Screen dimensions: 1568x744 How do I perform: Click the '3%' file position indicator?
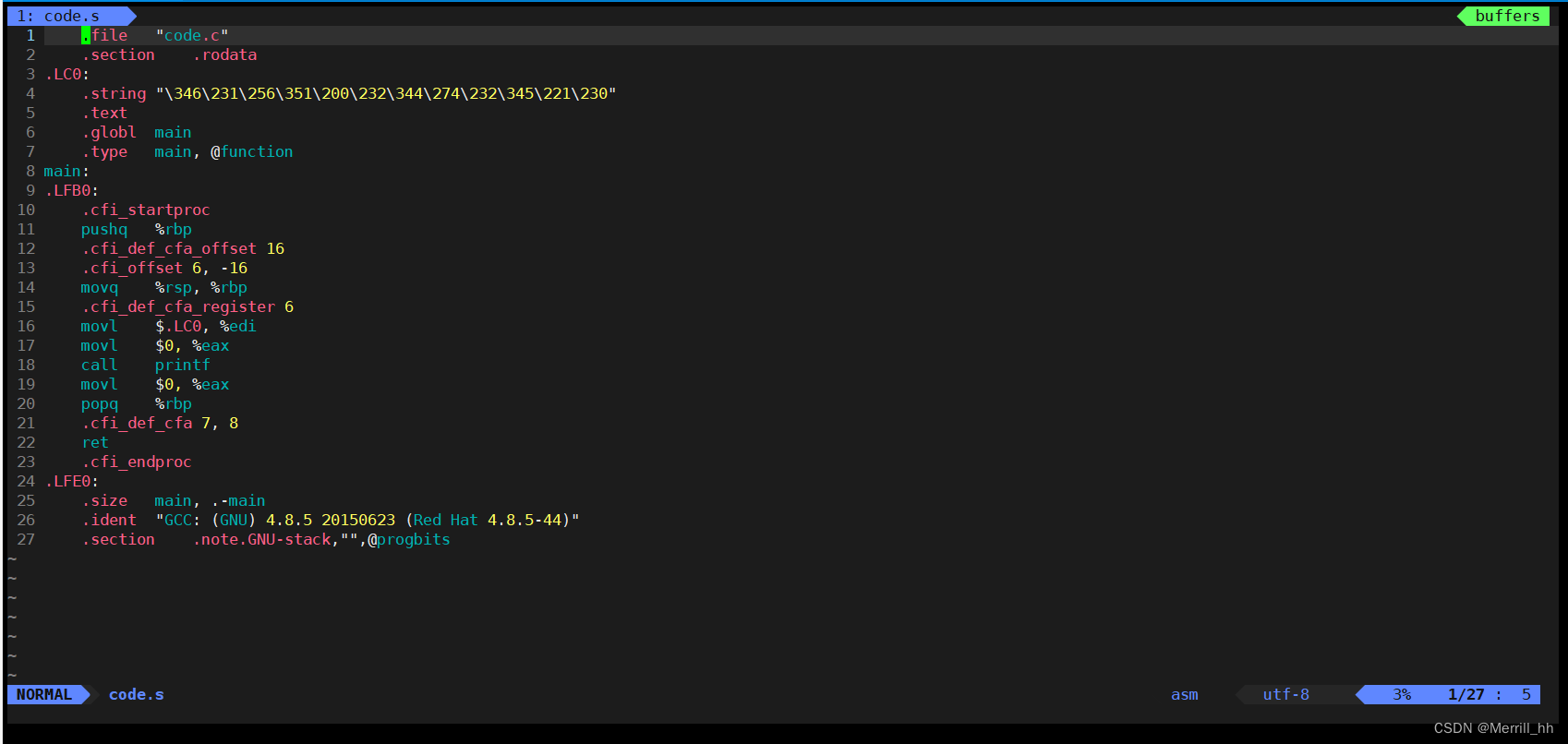pyautogui.click(x=1402, y=694)
